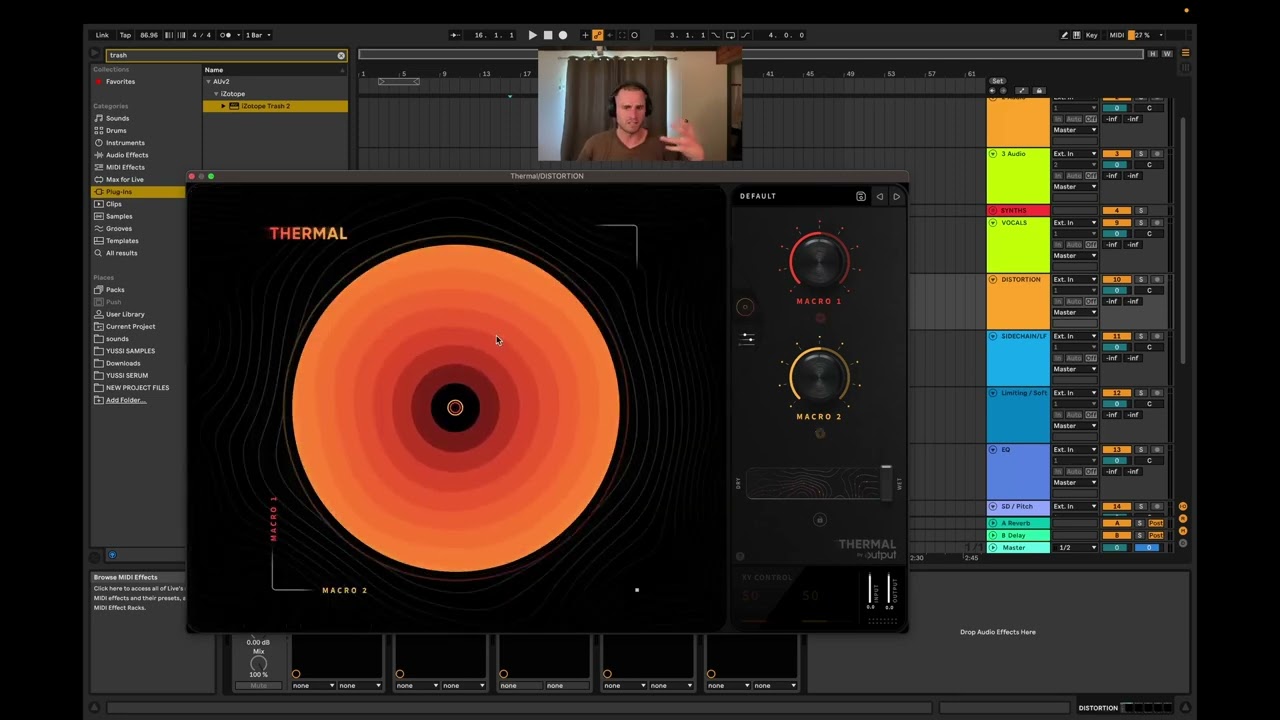Screen dimensions: 1280x720
Task: Click the Thermal XY pad center puck
Action: tap(455, 407)
